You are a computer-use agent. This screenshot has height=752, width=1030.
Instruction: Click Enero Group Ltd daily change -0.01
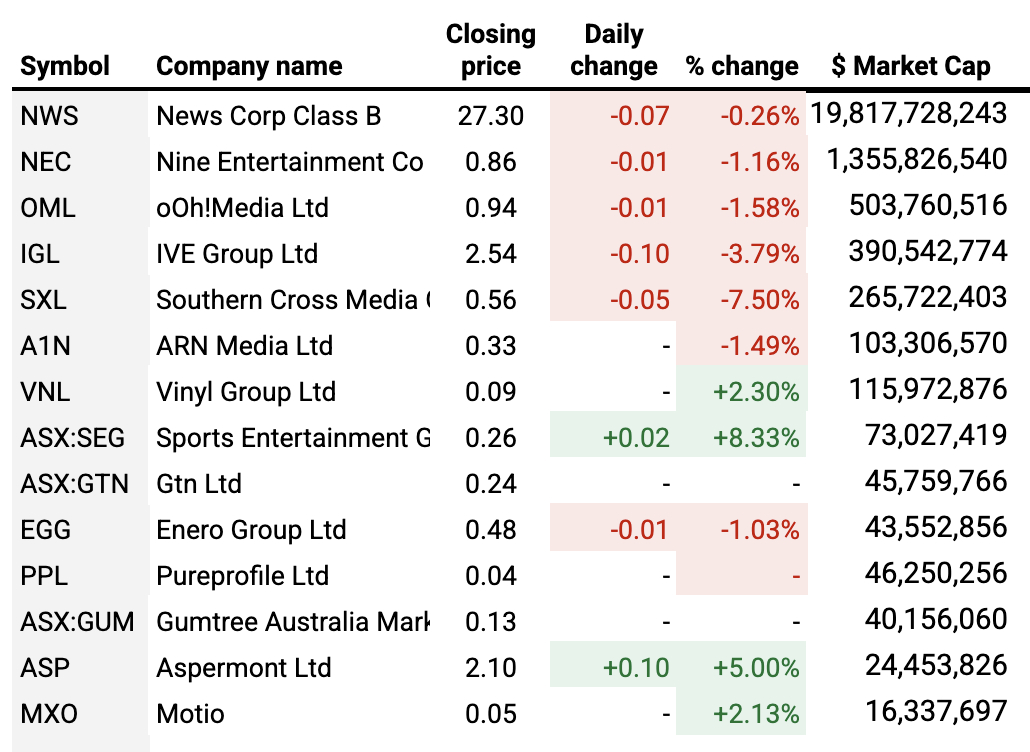tap(638, 530)
